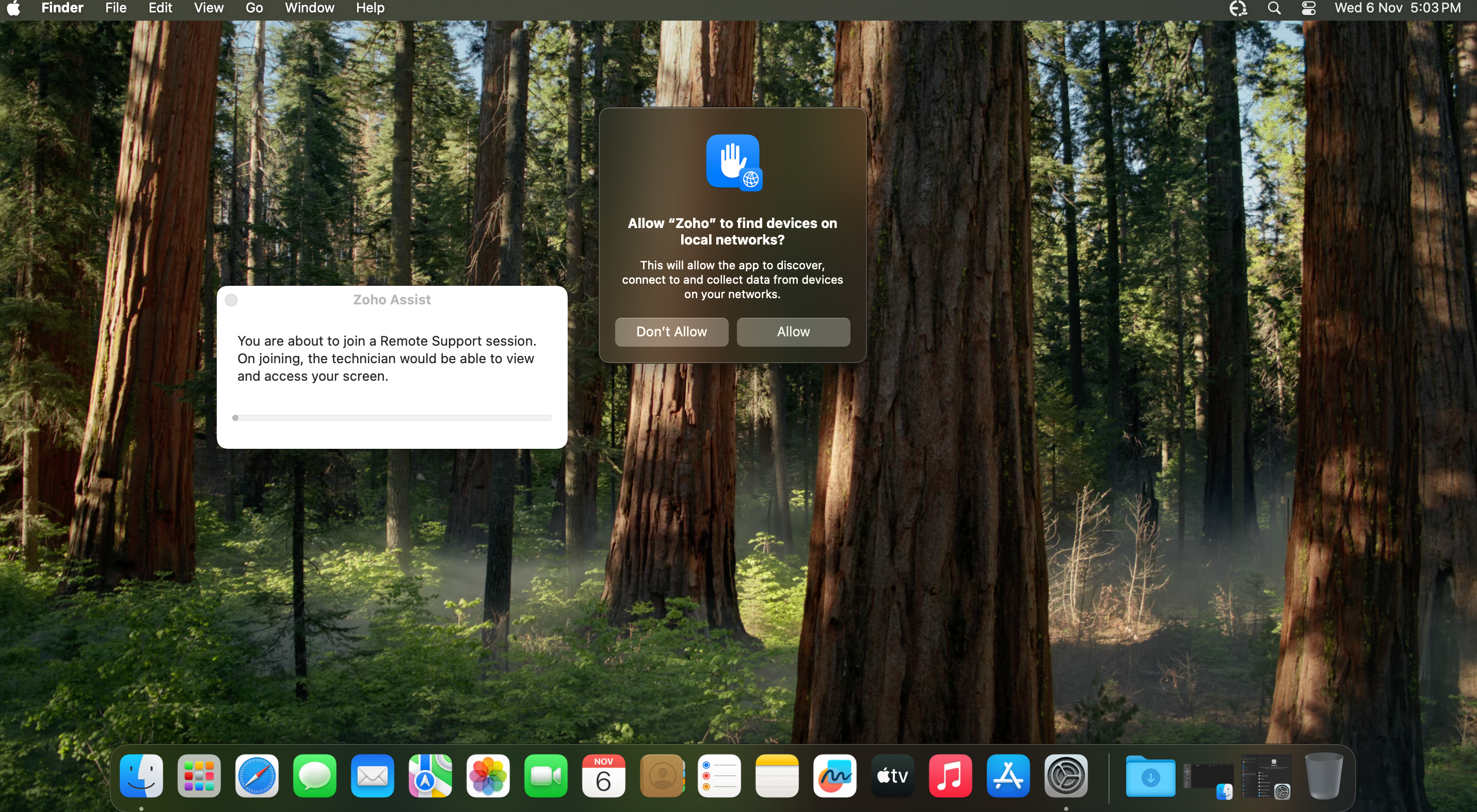
Task: Click Don't Allow in the Zoho dialog
Action: click(671, 332)
